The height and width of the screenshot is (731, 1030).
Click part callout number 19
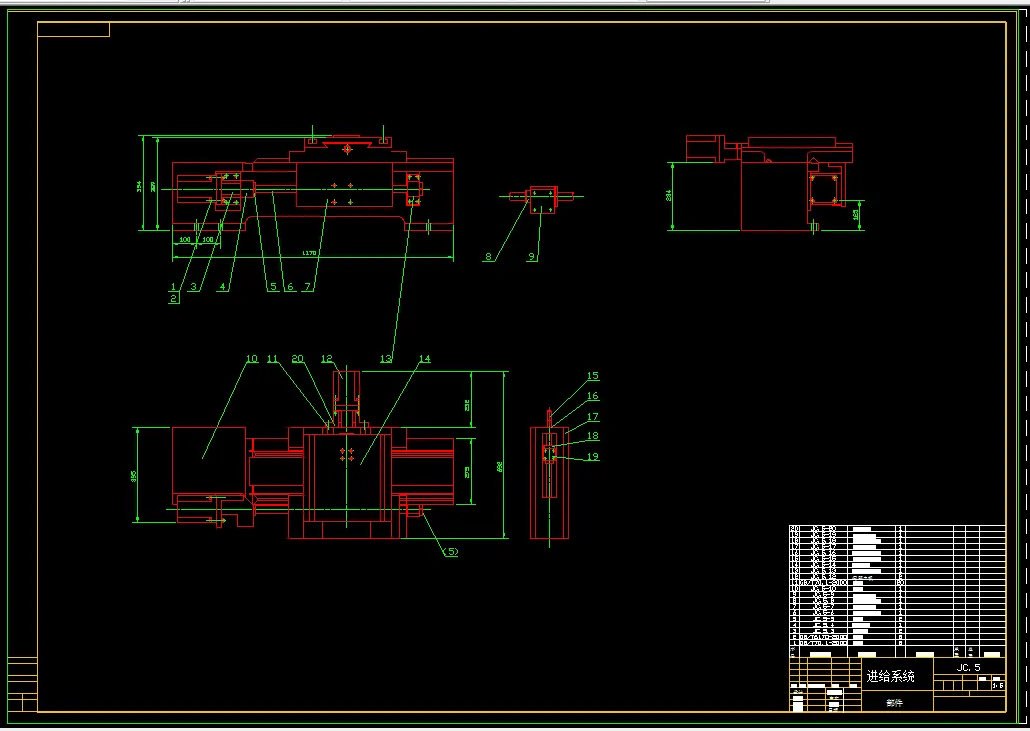click(593, 456)
